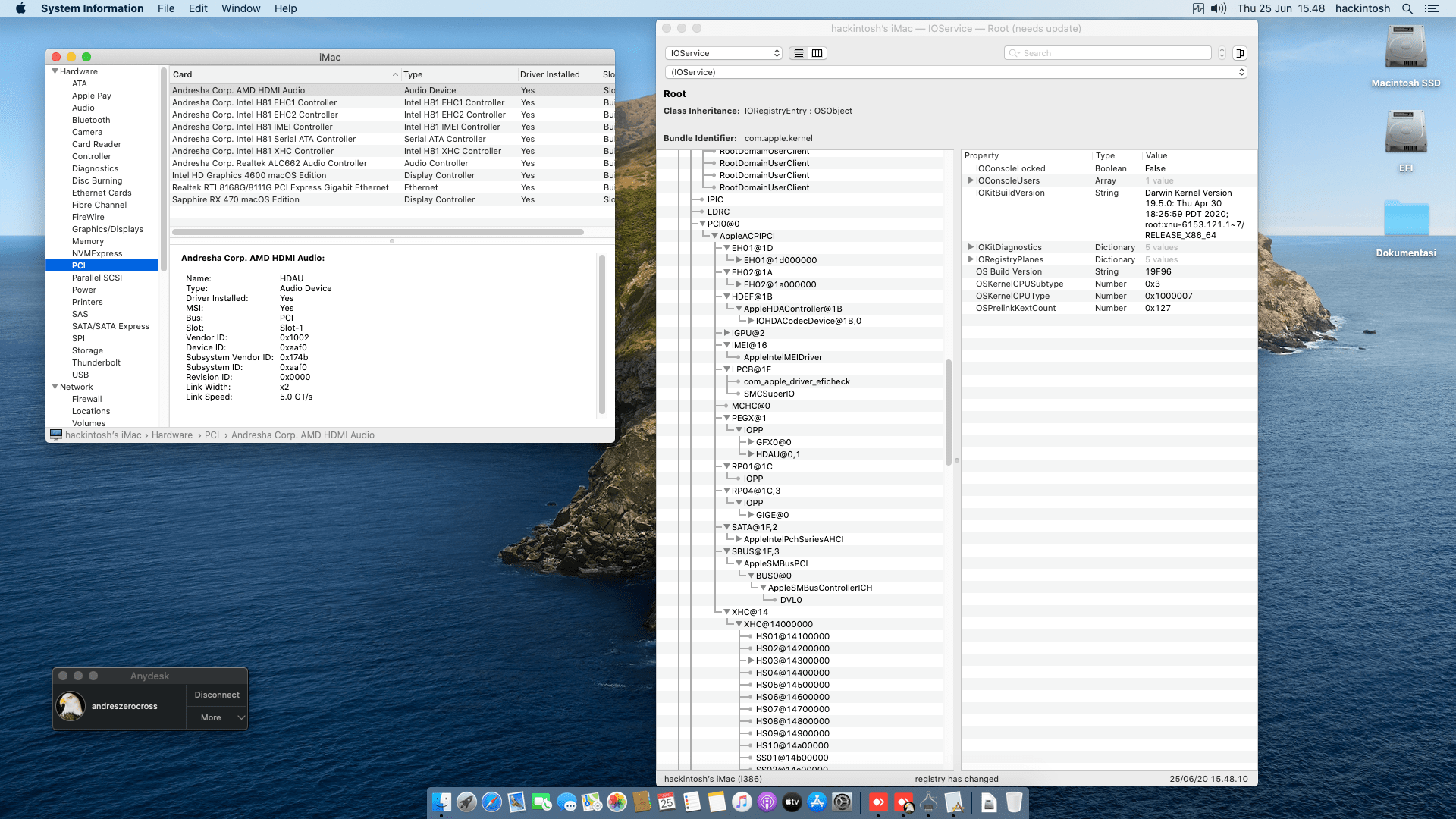
Task: Open Trash in the Dock
Action: [1014, 802]
